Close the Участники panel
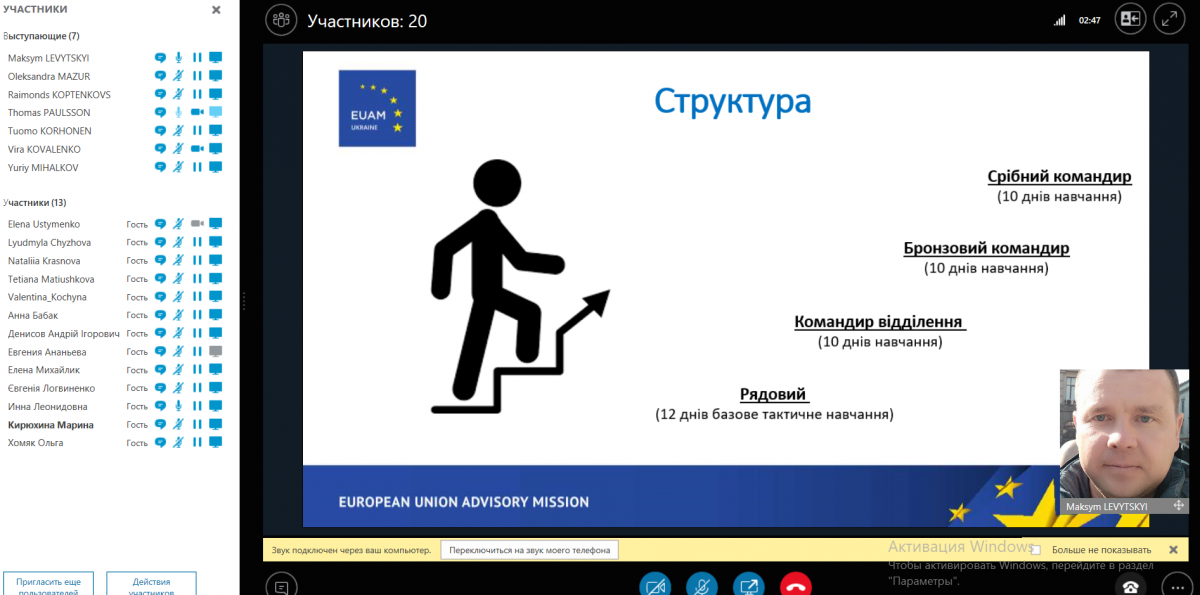 (216, 10)
